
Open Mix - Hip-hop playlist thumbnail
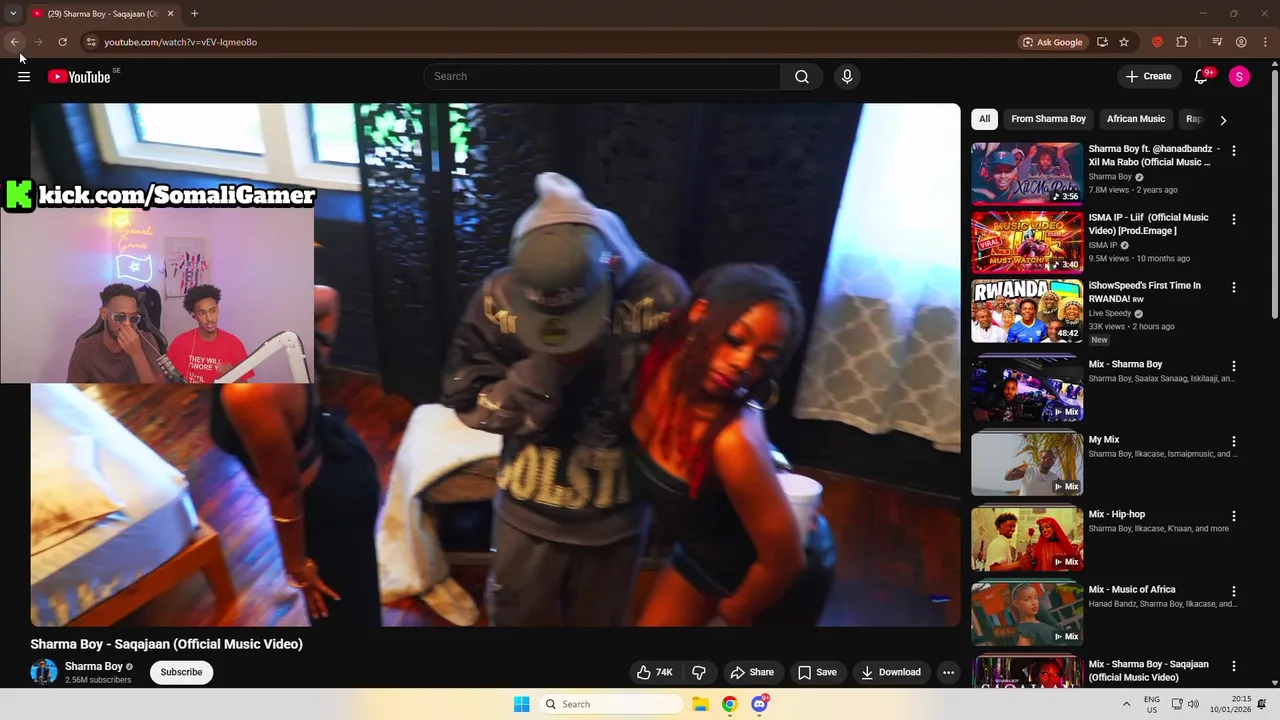click(x=1027, y=539)
